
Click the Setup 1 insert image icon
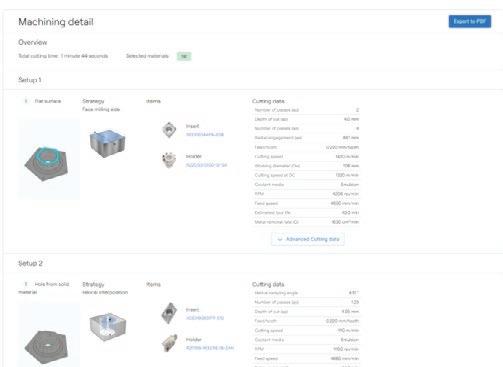pyautogui.click(x=169, y=130)
